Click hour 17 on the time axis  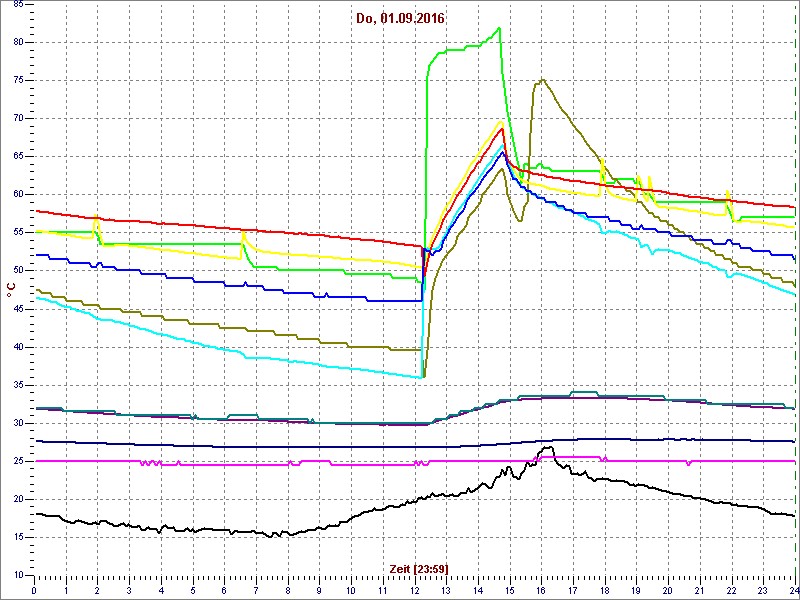[573, 591]
